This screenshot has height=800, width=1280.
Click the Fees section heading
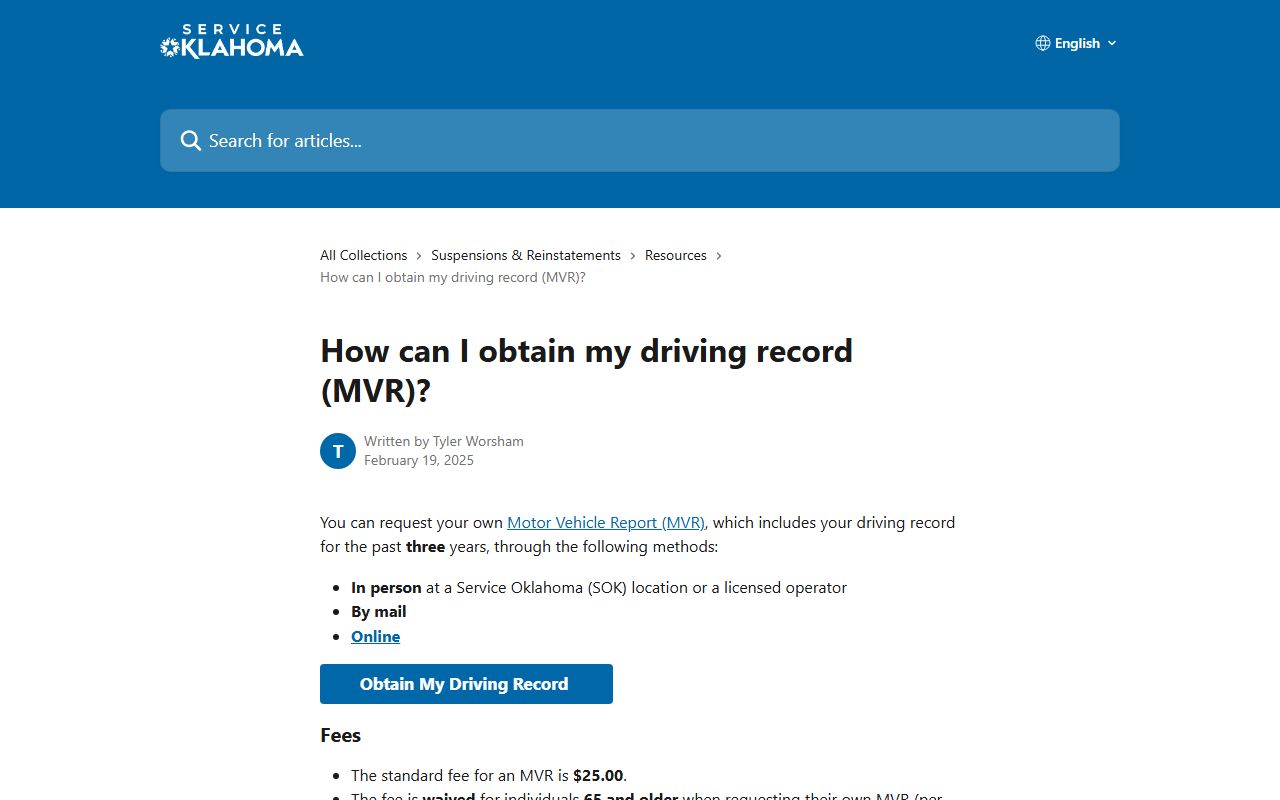coord(340,735)
